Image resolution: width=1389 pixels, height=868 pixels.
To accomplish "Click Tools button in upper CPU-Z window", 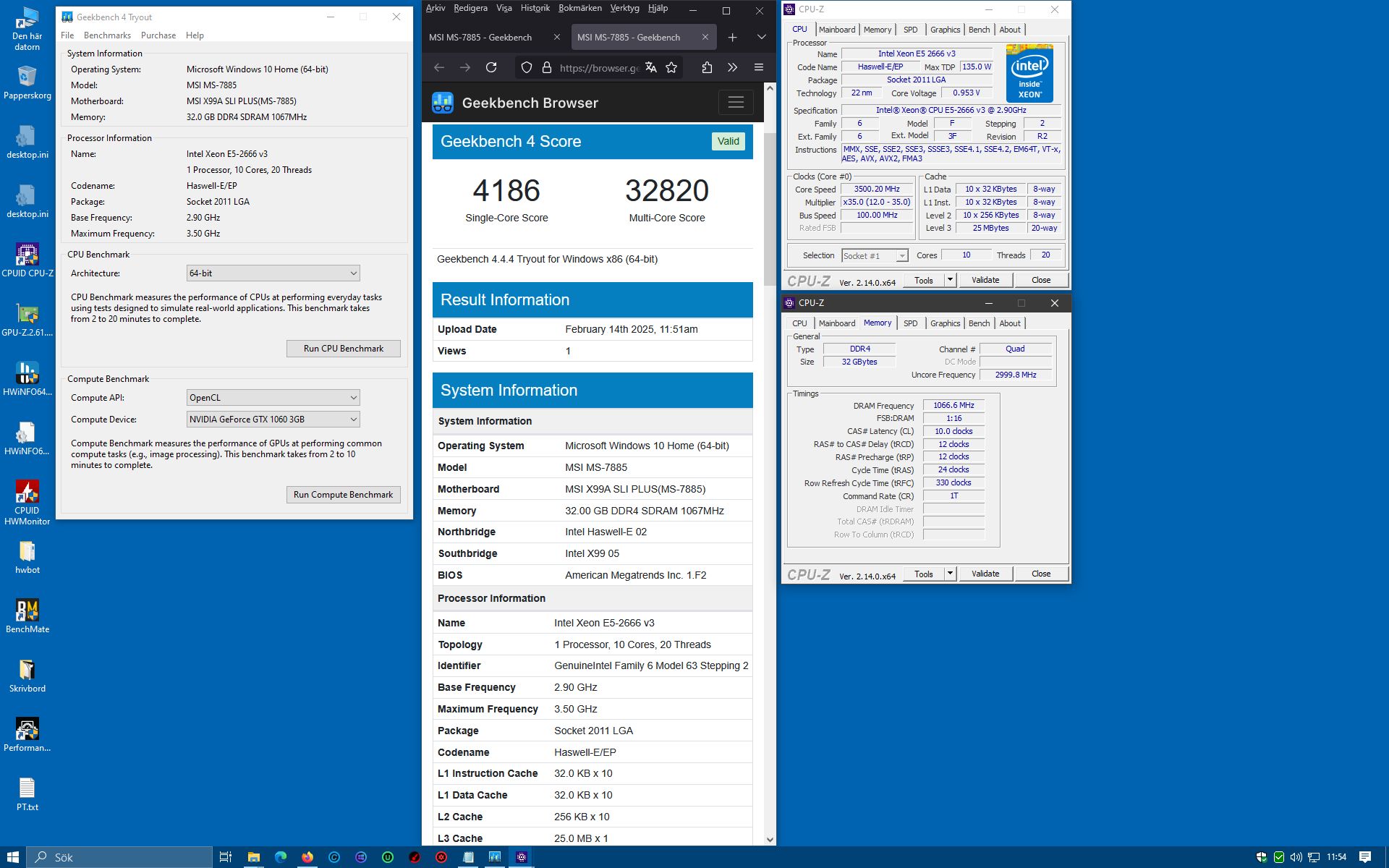I will (924, 280).
